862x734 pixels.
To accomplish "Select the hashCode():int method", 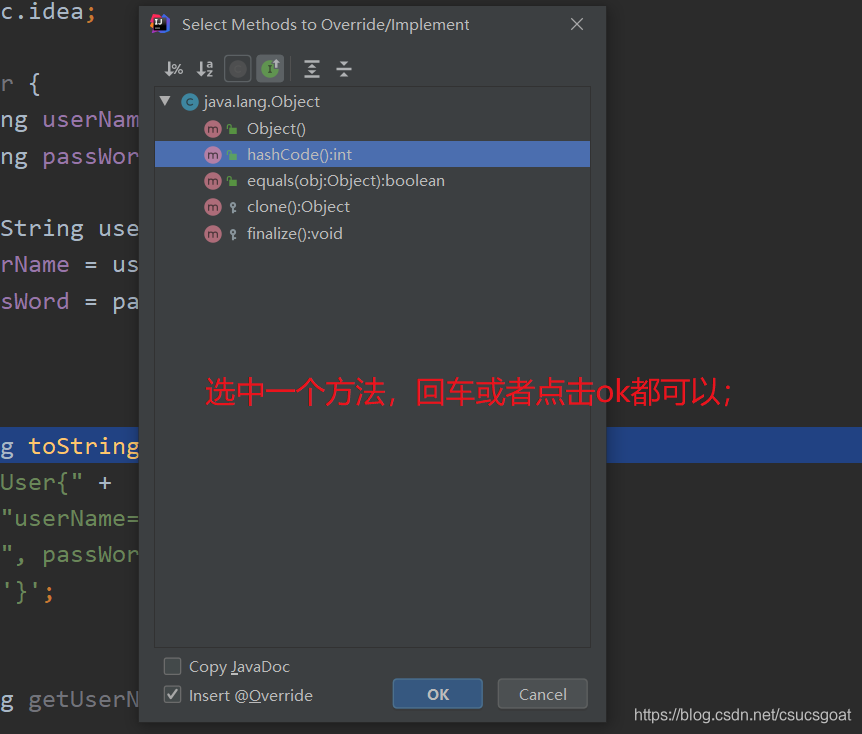I will (x=372, y=154).
